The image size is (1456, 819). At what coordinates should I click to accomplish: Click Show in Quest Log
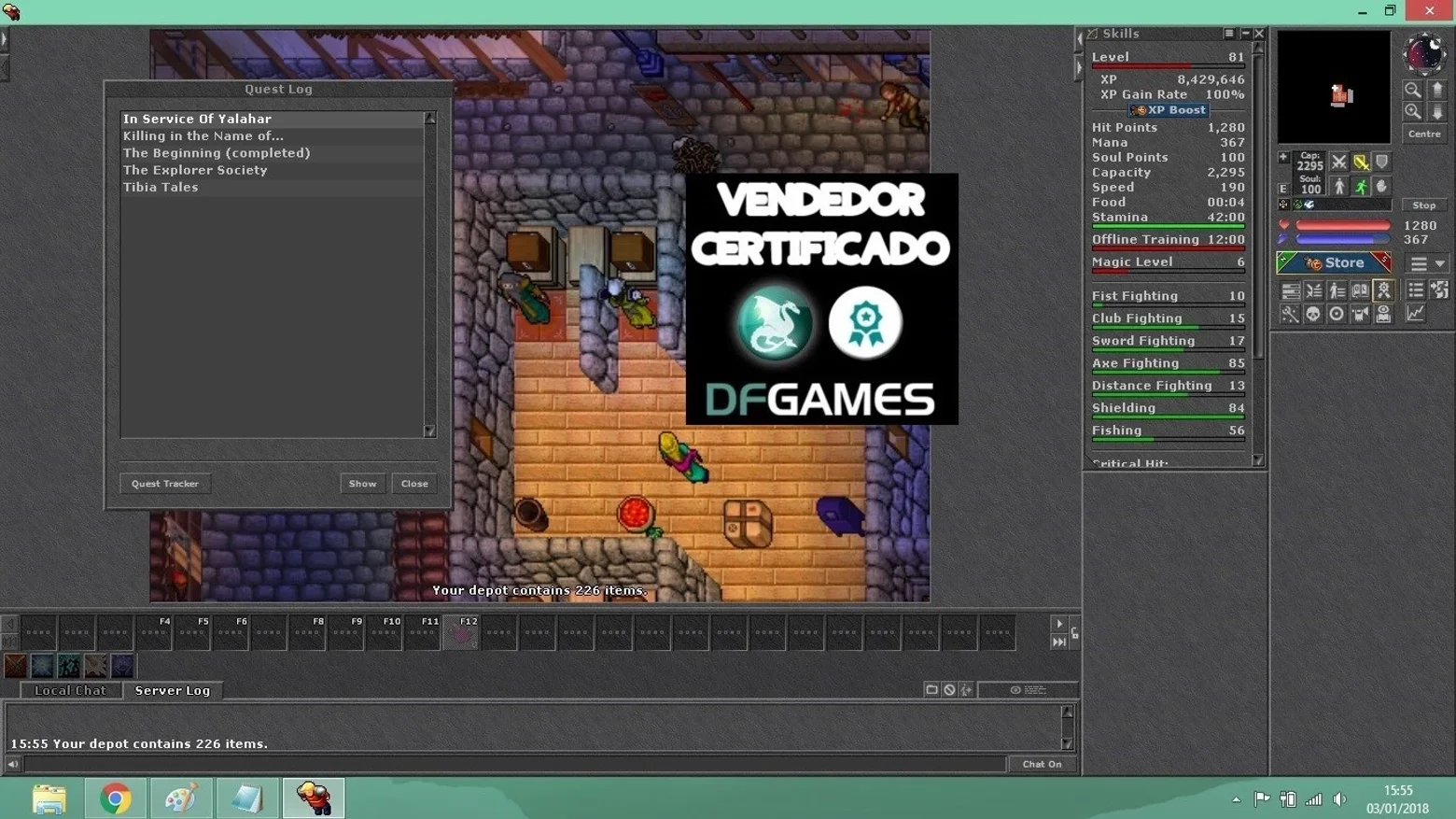click(x=362, y=484)
